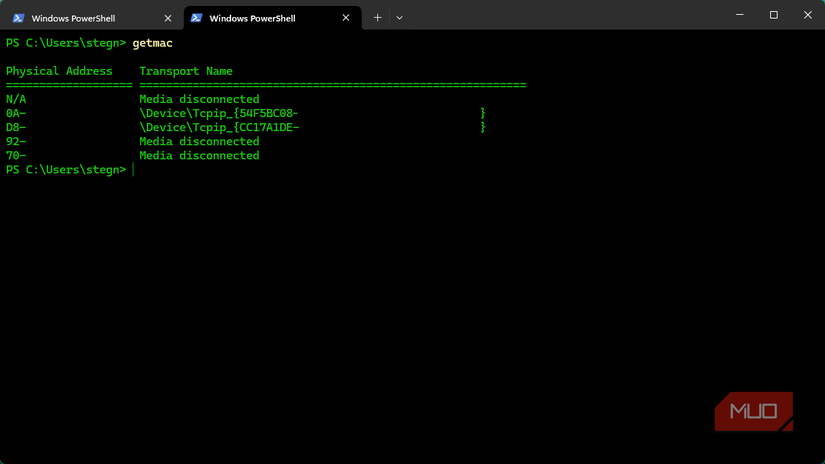Minimize the terminal window

(x=740, y=15)
